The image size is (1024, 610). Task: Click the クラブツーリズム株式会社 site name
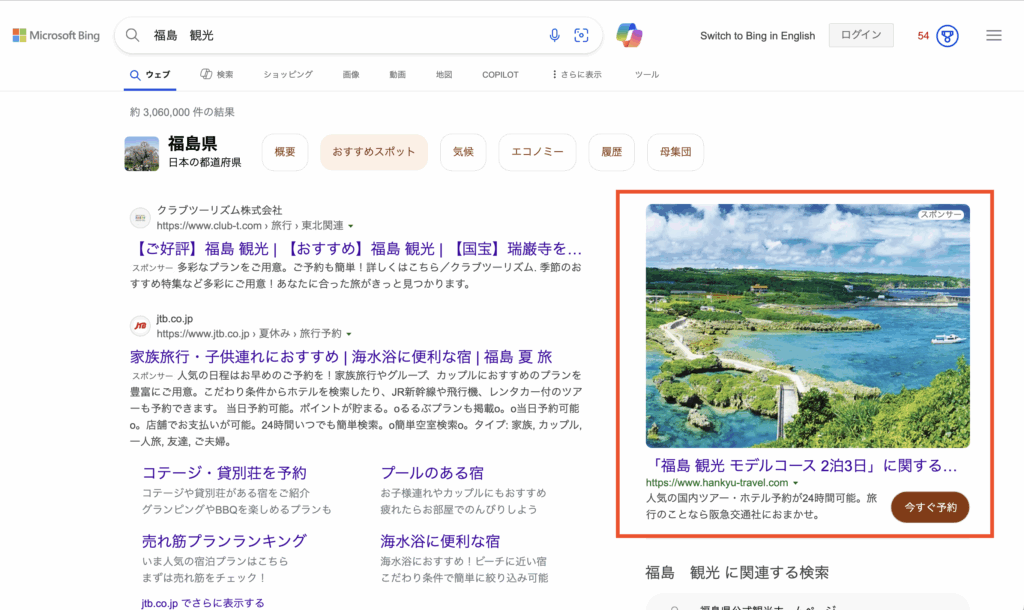click(x=219, y=210)
